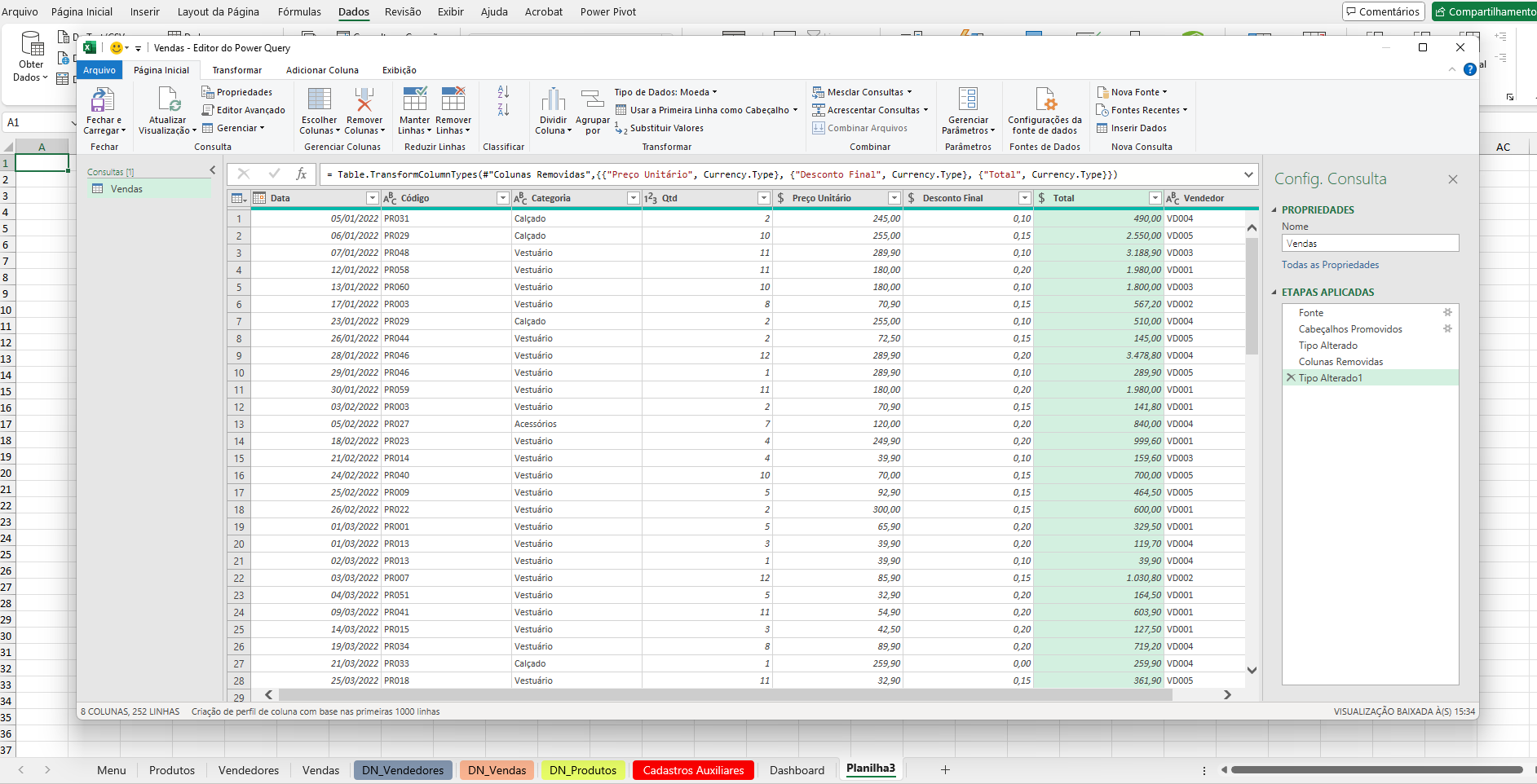Collapse the PROPRIEDADES section

click(1274, 210)
